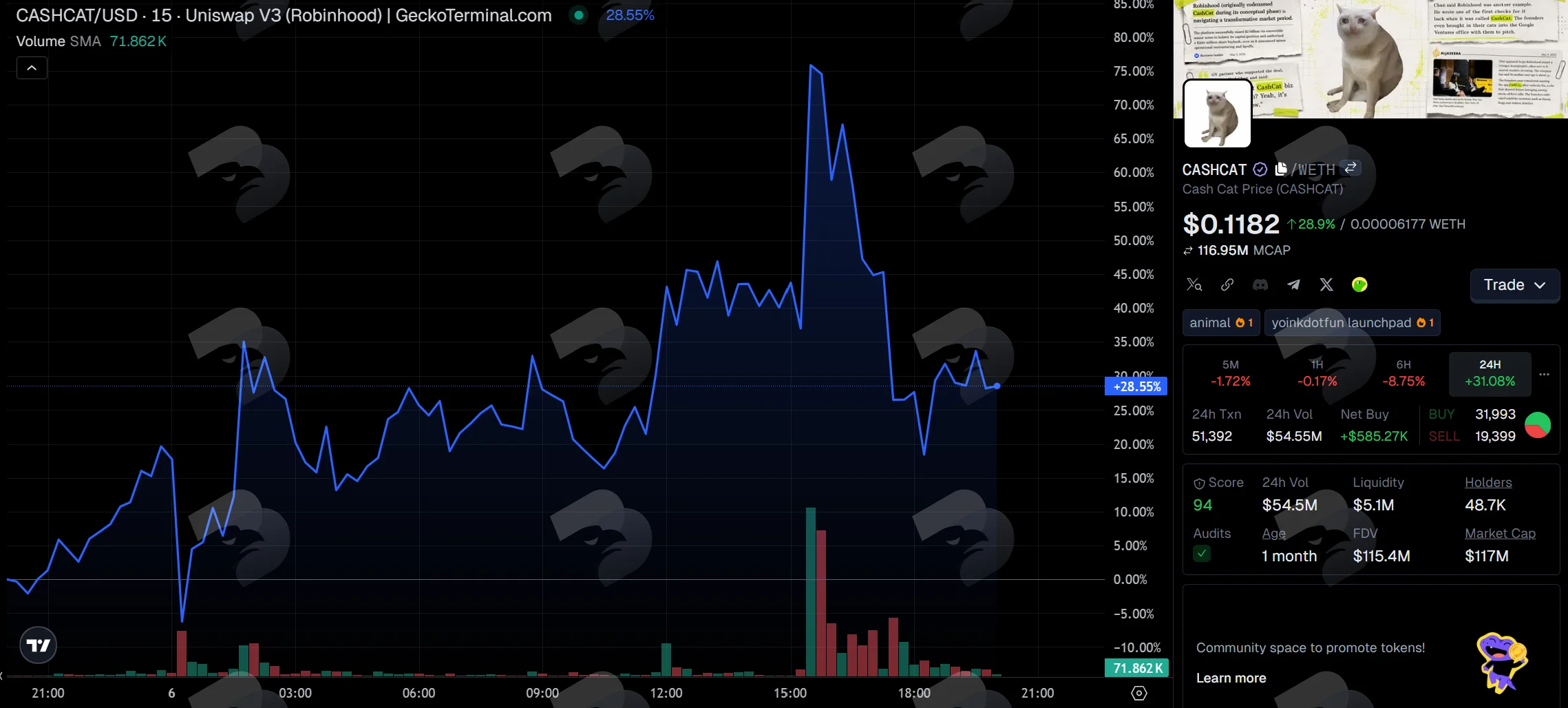Click the yoinkdotfun launchpad tag
1568x708 pixels.
(1353, 322)
